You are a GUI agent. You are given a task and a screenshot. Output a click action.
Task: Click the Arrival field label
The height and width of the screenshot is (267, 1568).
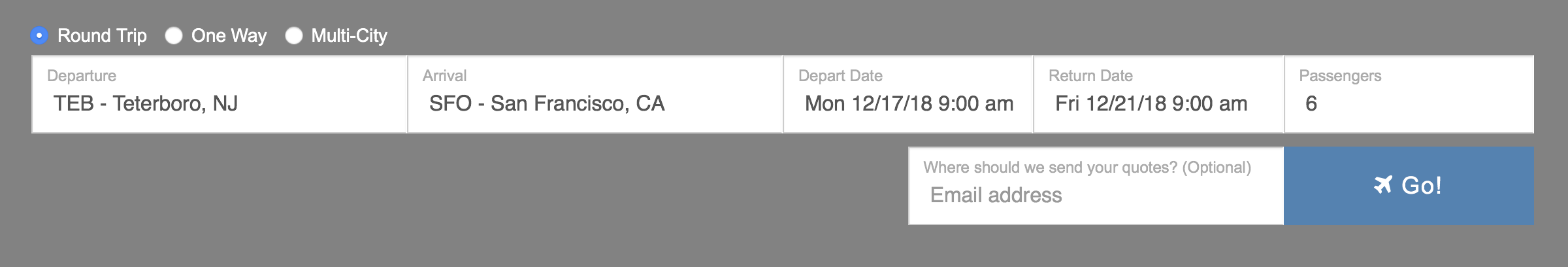pos(444,76)
